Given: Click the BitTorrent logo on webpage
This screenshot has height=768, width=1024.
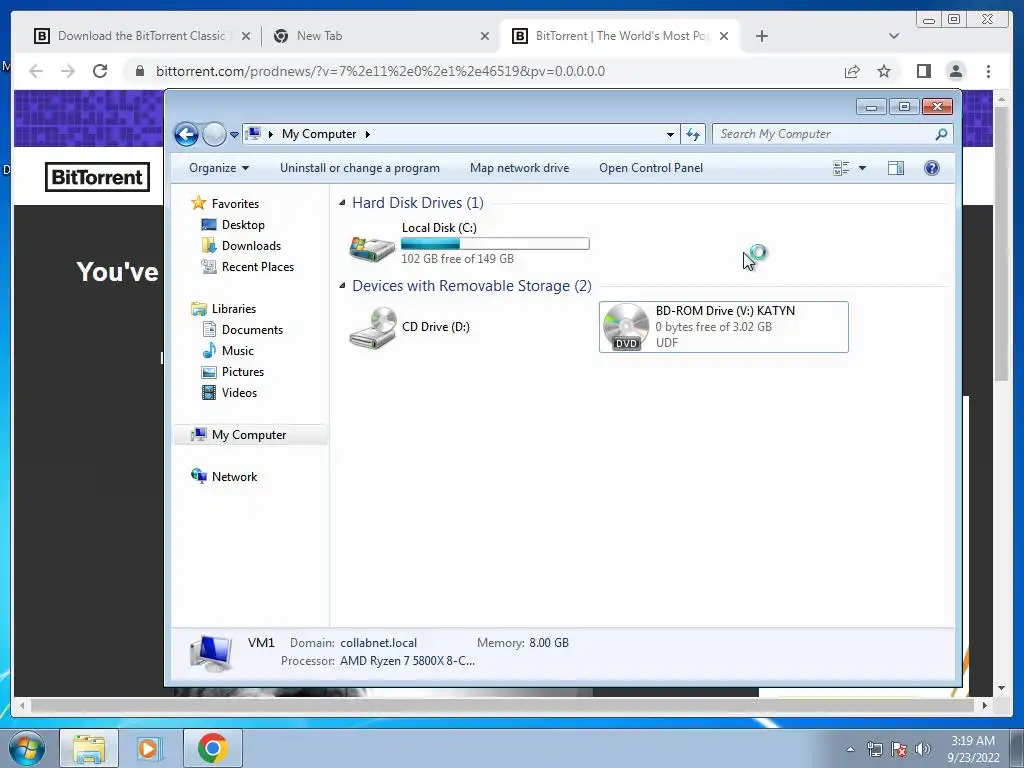Looking at the screenshot, I should pos(97,177).
